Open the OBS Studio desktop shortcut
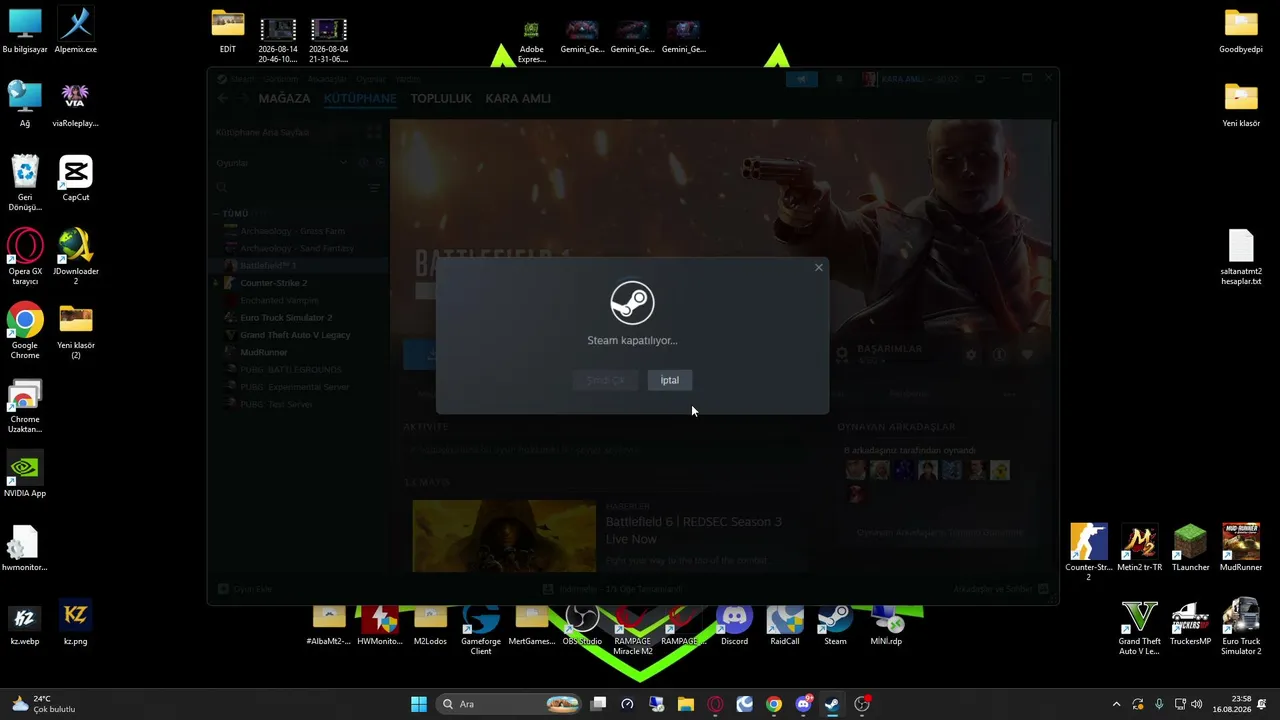 tap(582, 625)
